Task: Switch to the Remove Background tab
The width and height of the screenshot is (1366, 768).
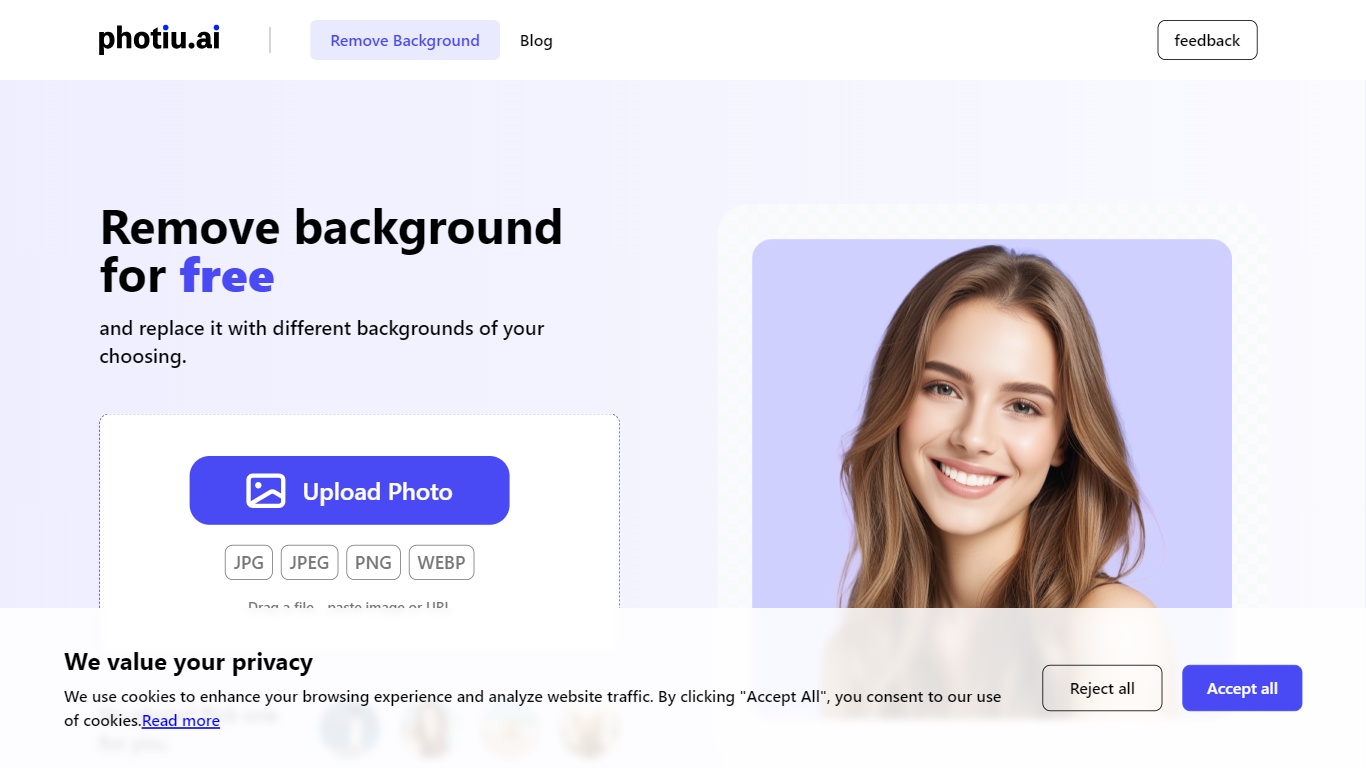Action: coord(405,40)
